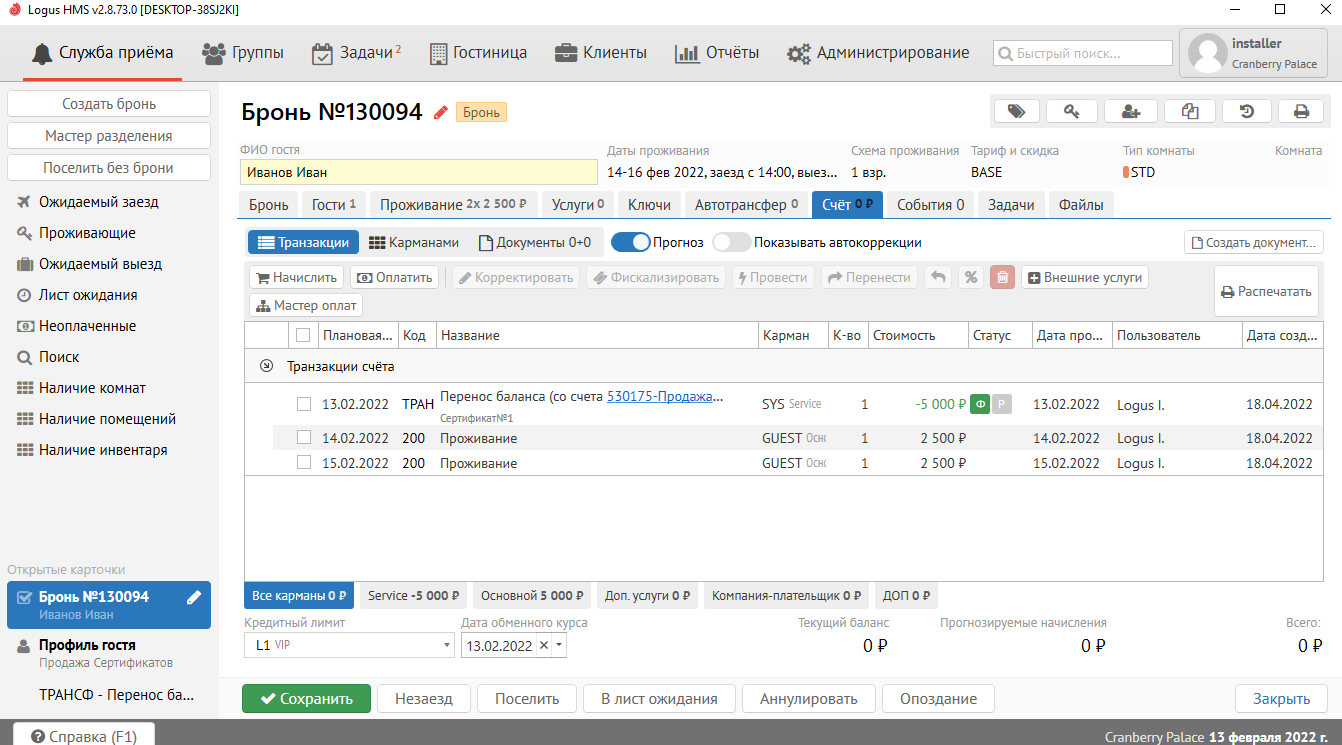The height and width of the screenshot is (745, 1342).
Task: Check the box for 14.02.2022 Проживание row
Action: [x=304, y=438]
